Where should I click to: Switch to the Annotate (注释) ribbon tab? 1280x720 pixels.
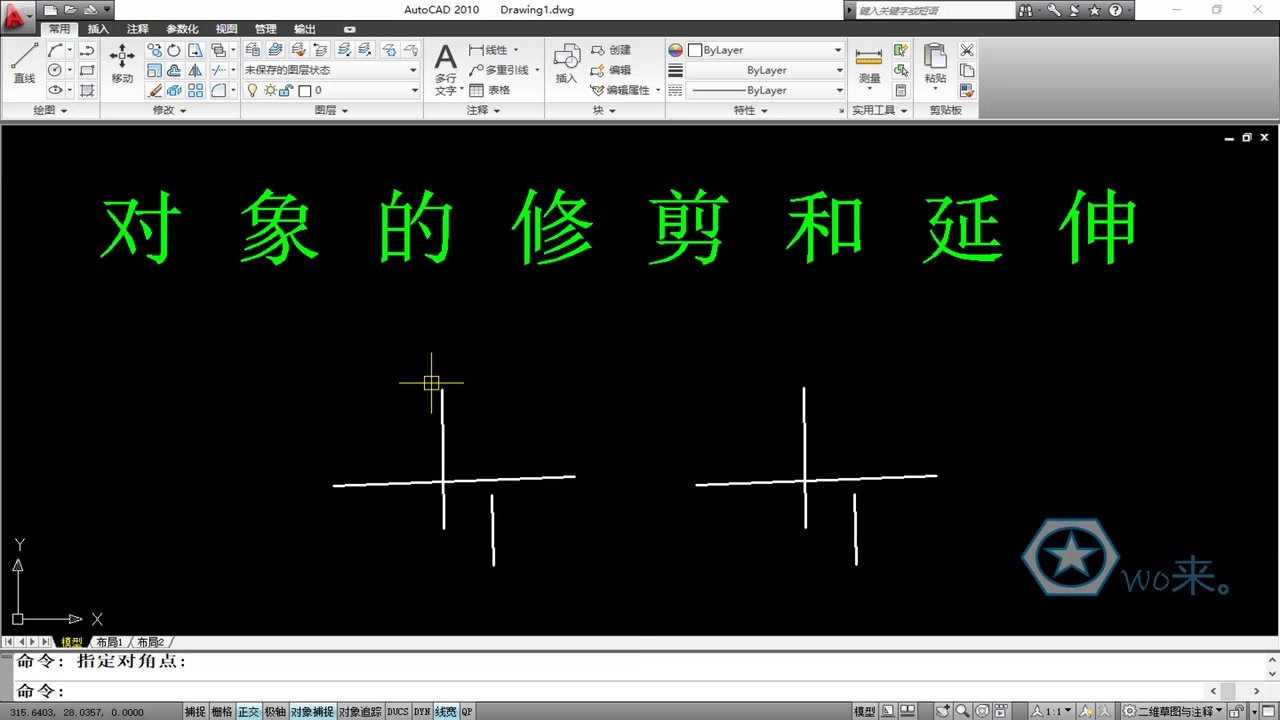pos(138,29)
